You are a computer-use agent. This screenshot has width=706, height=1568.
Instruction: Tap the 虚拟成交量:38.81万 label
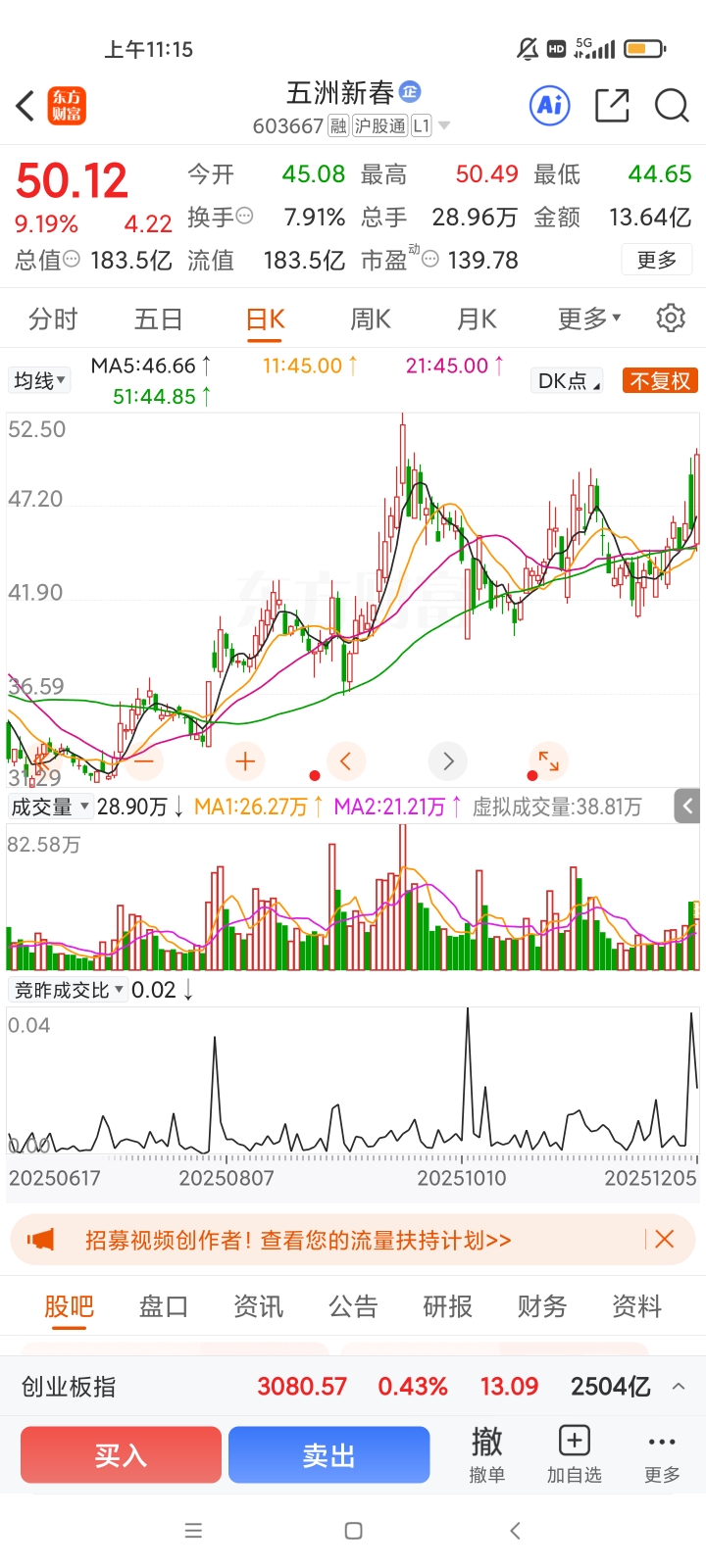pos(557,807)
